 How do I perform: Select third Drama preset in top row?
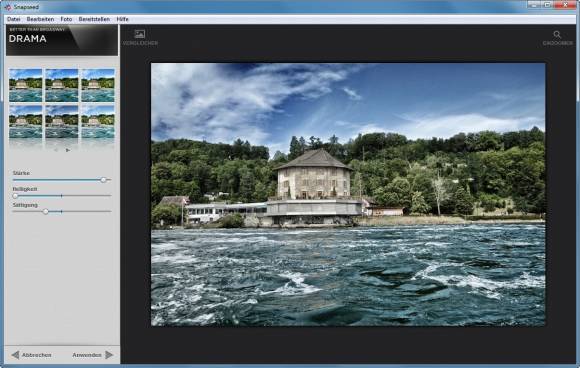[98, 85]
